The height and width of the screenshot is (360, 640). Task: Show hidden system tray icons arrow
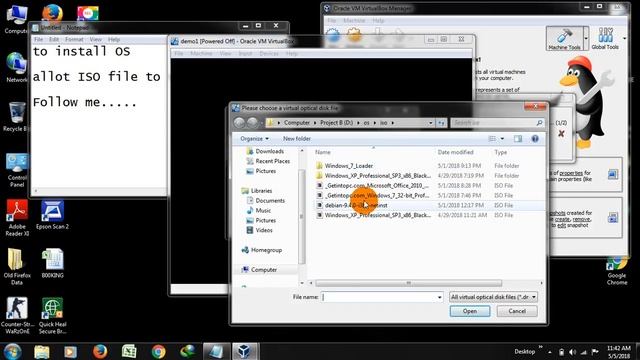550,352
